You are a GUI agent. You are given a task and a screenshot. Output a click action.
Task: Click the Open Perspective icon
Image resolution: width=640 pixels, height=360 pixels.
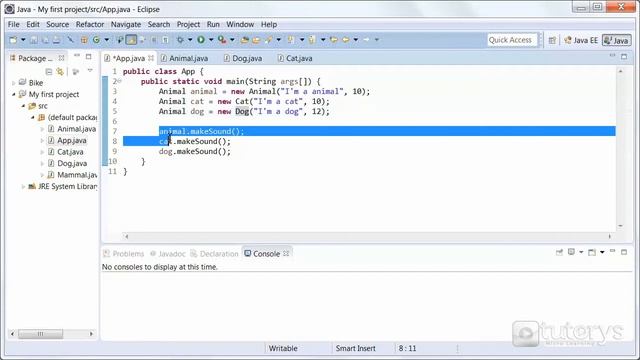552,40
